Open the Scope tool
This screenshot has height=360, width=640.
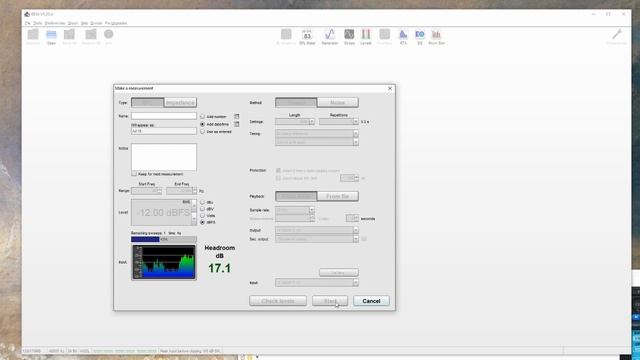click(x=349, y=36)
